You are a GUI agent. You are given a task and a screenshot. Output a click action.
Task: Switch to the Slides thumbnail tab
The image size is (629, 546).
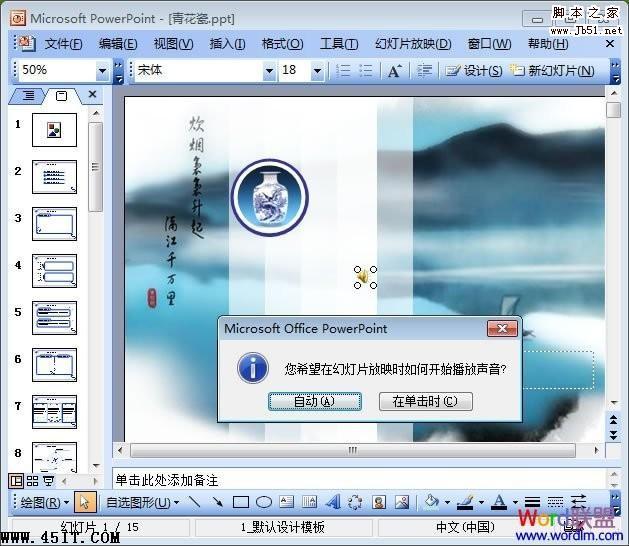coord(61,96)
